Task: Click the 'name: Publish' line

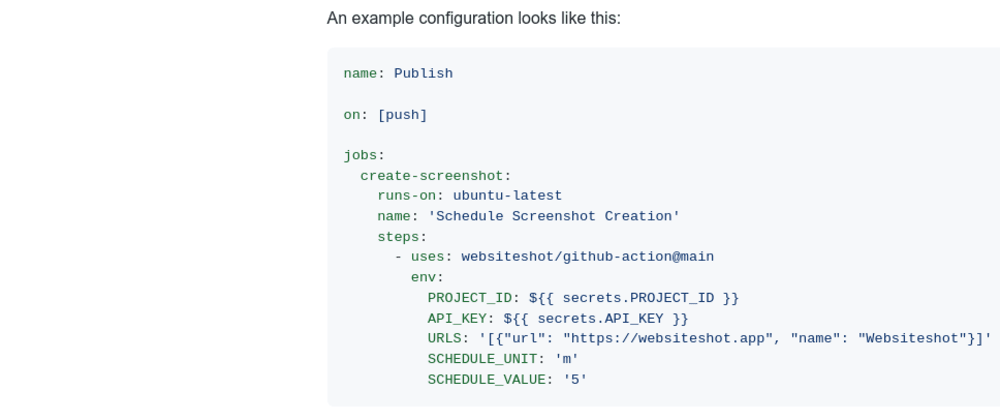Action: click(398, 73)
